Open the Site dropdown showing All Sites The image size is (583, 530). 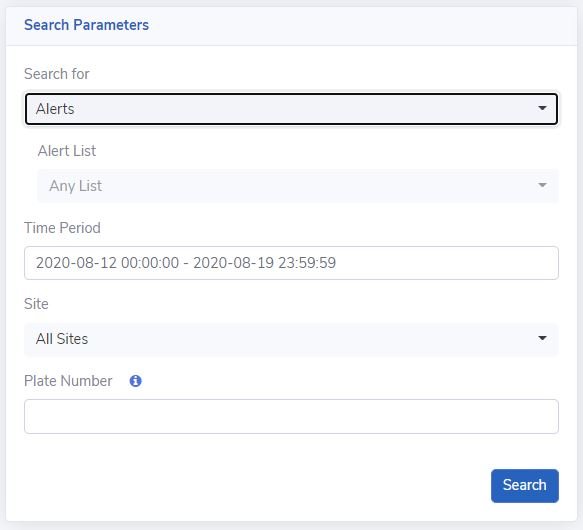coord(292,339)
